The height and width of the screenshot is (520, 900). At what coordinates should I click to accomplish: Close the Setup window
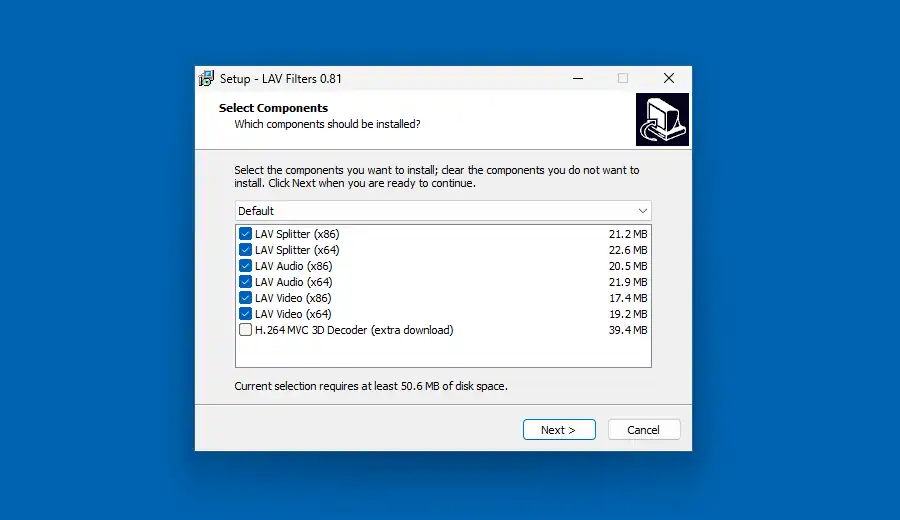point(669,79)
